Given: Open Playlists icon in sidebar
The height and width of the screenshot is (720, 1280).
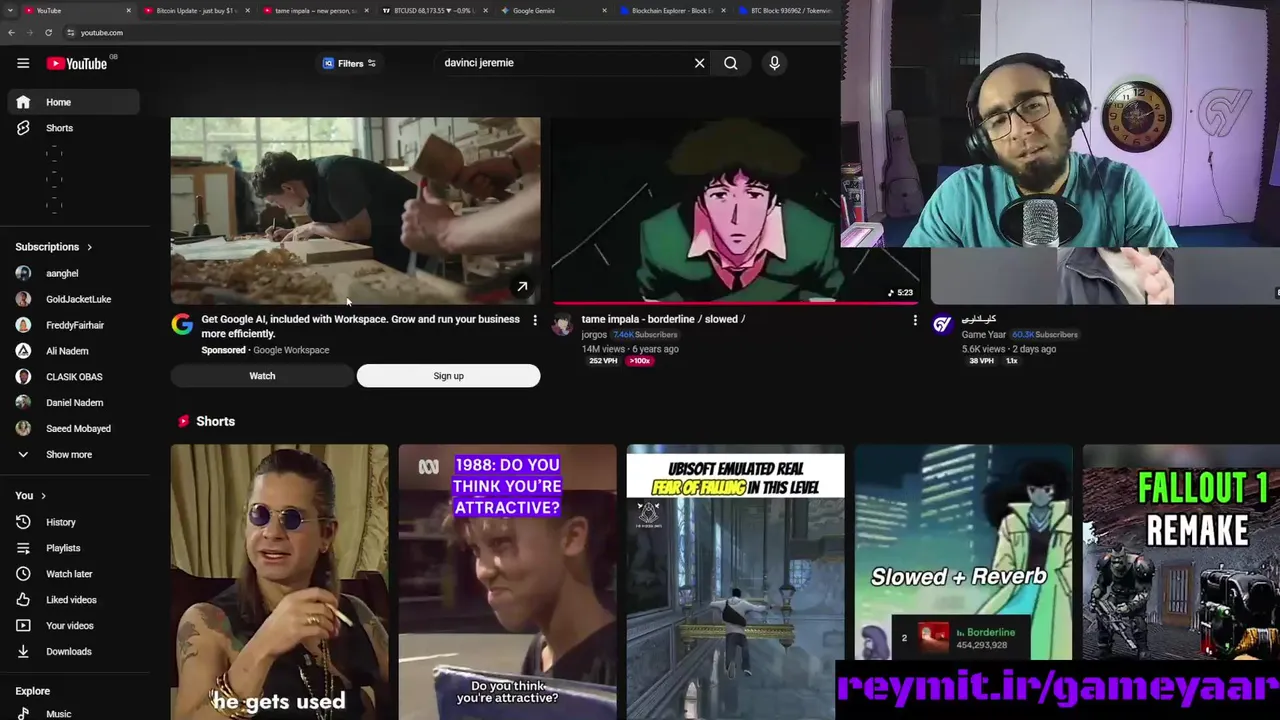Looking at the screenshot, I should coord(23,548).
